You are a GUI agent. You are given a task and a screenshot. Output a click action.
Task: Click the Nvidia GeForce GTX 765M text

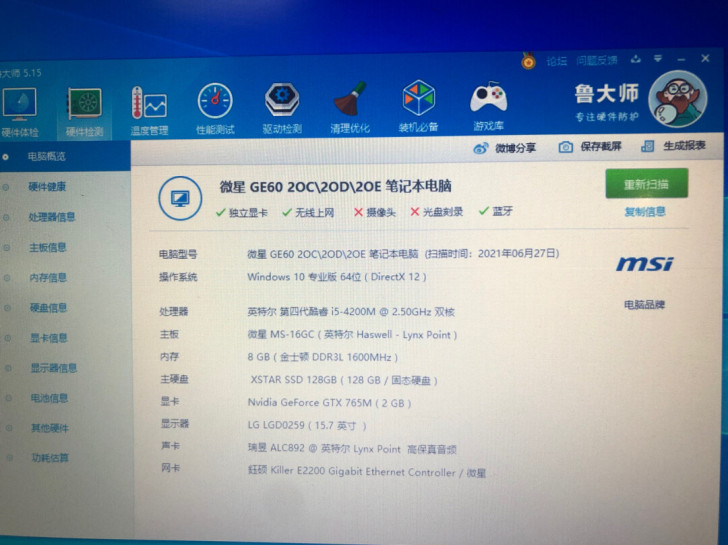[x=329, y=402]
